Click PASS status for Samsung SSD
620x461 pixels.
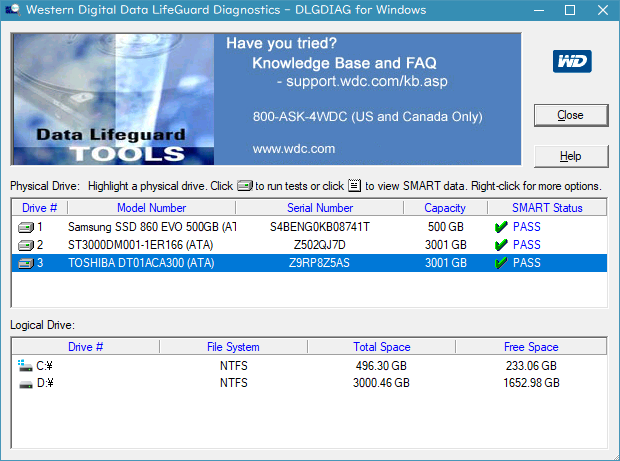click(527, 227)
